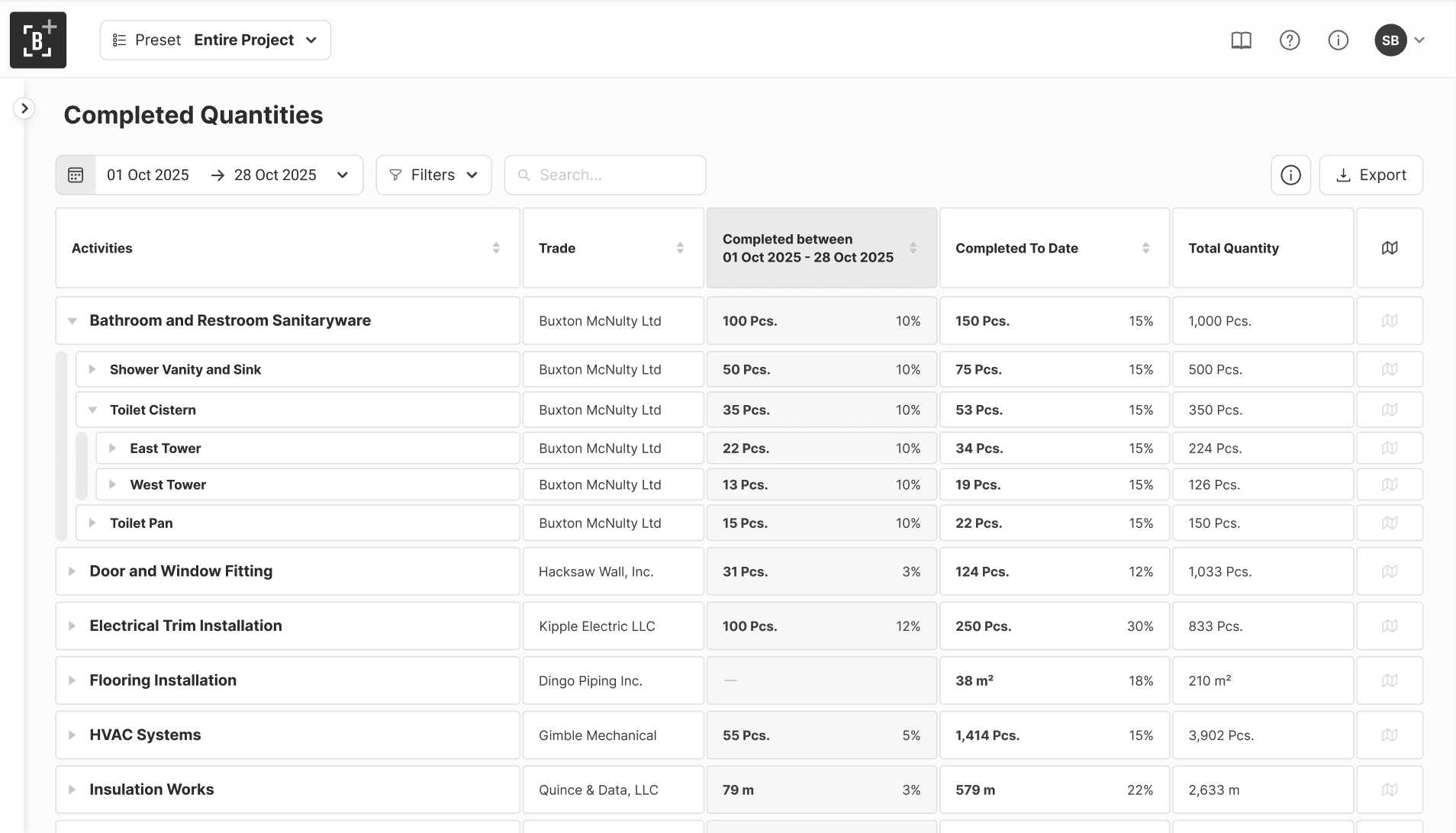1456x833 pixels.
Task: Open the date range dropdown chevron
Action: click(340, 175)
